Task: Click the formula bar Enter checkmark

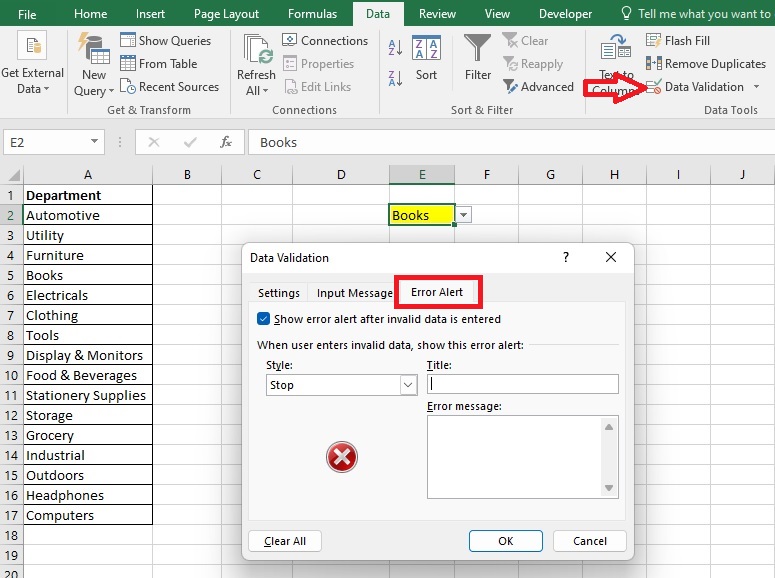Action: 190,142
